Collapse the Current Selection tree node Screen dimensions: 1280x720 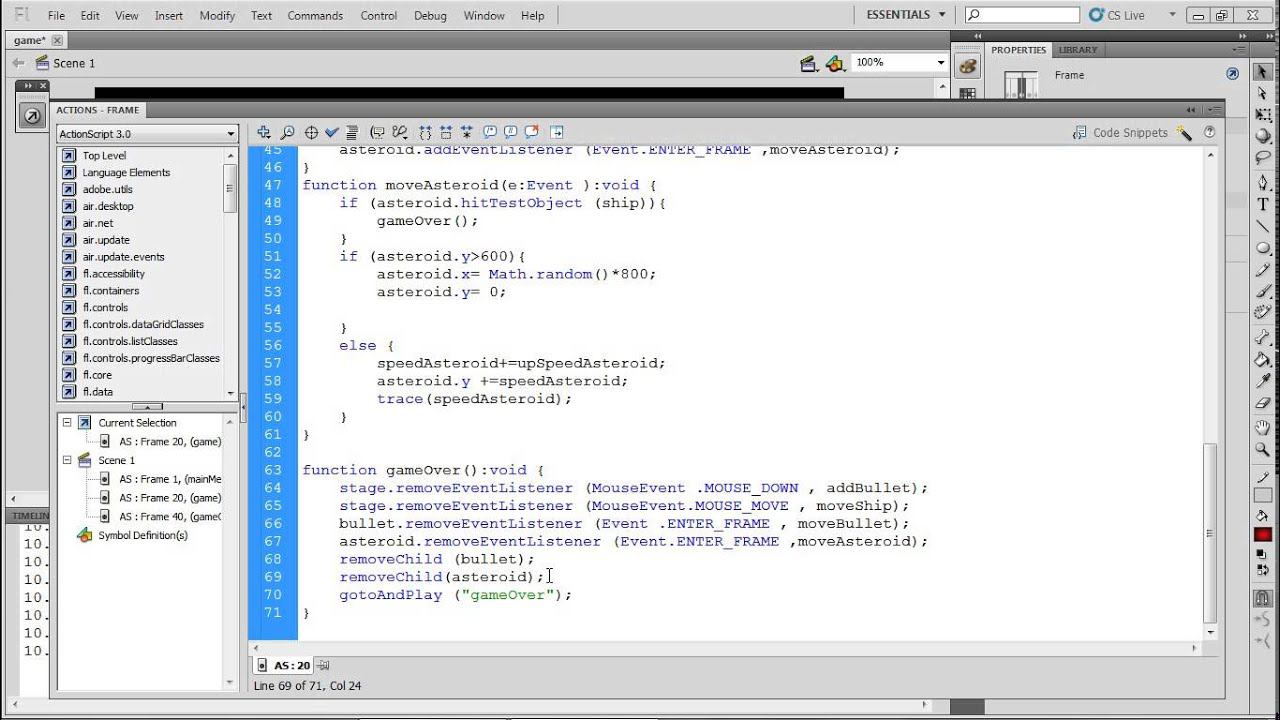coord(67,422)
